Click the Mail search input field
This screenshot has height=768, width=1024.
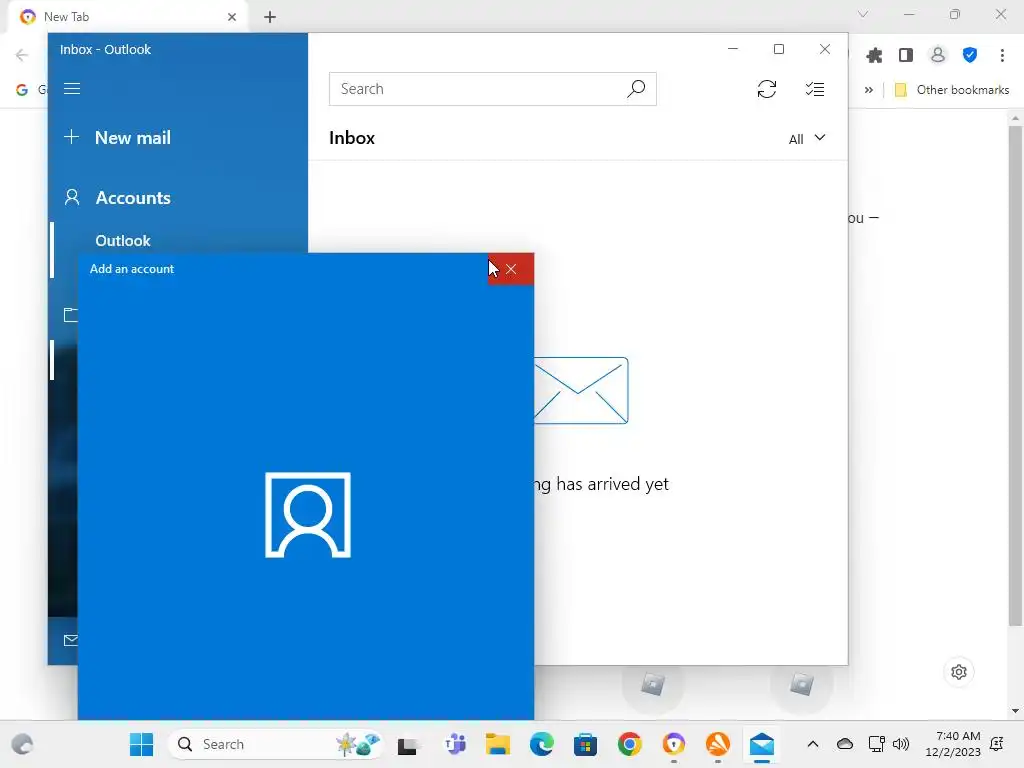pos(492,89)
